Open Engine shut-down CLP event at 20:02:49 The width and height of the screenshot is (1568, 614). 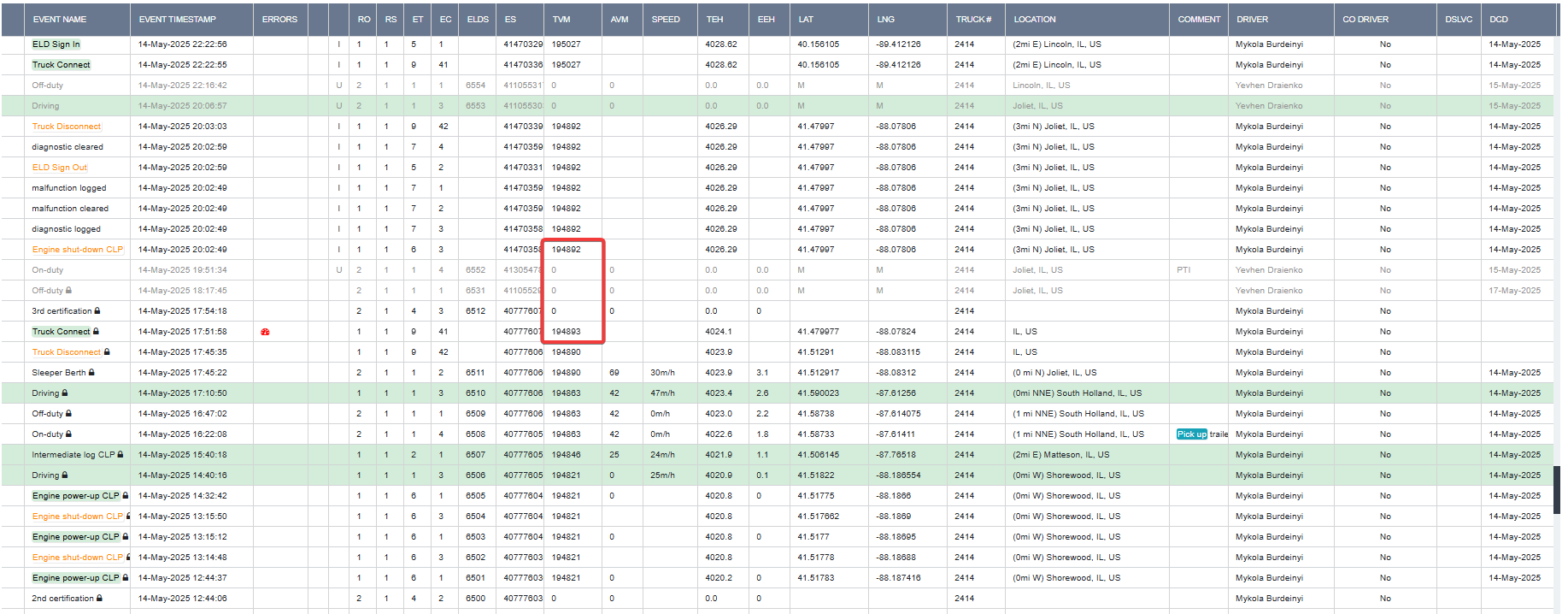[x=78, y=250]
